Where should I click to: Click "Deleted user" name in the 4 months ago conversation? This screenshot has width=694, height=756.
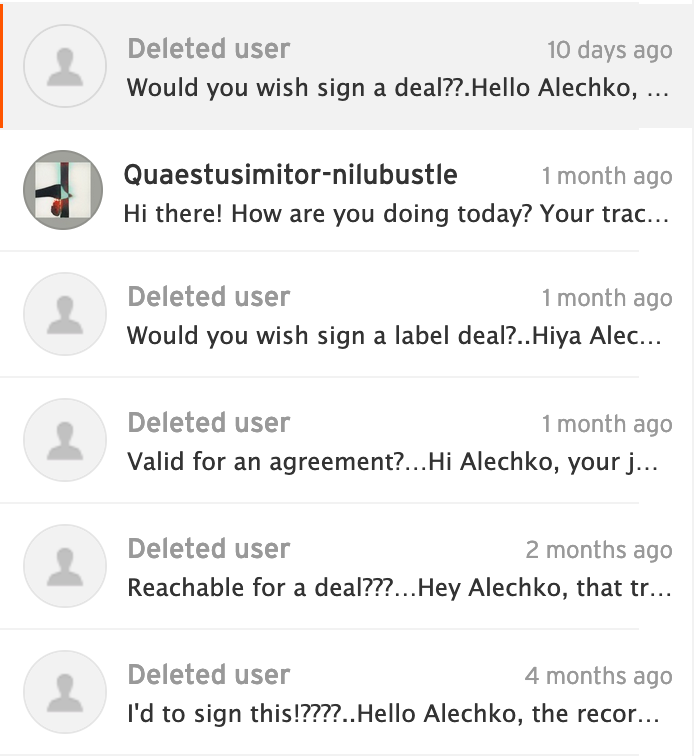pyautogui.click(x=208, y=675)
